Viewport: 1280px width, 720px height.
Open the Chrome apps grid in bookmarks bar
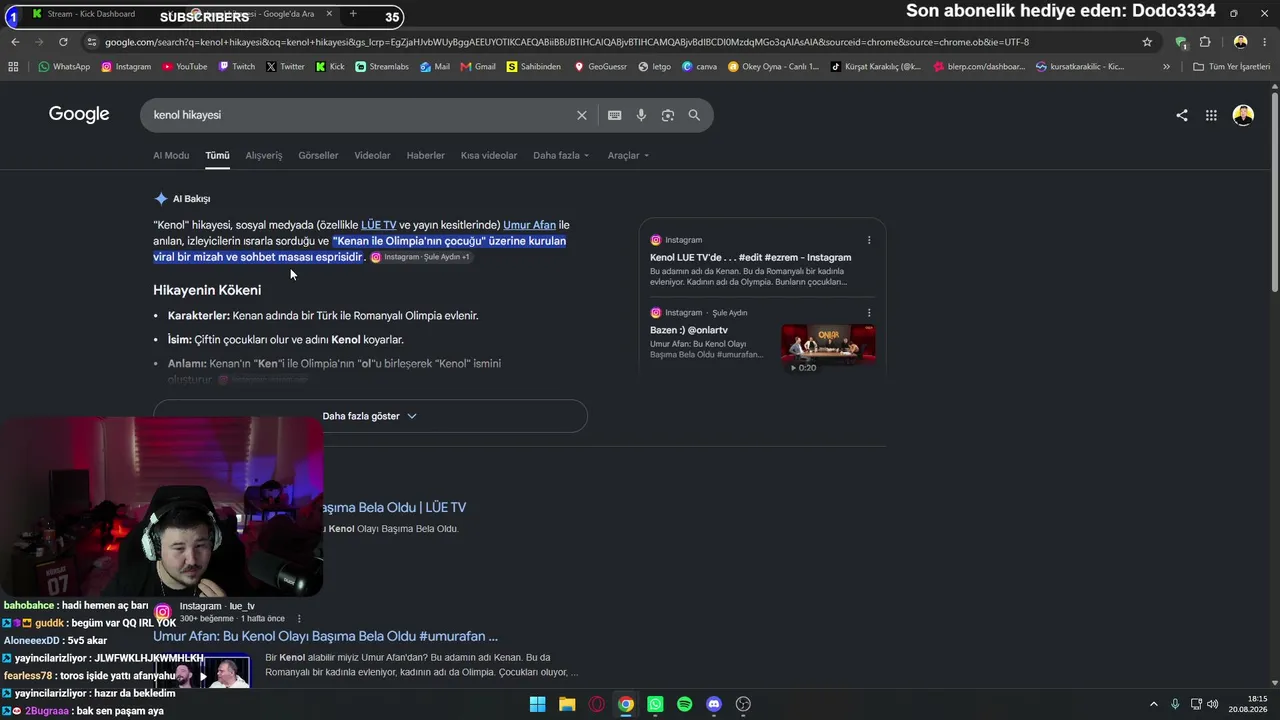[x=13, y=67]
